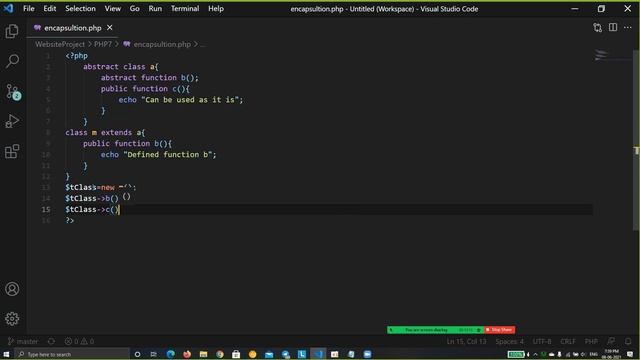Open Task View on the taskbar
640x360 pixels.
(153, 354)
